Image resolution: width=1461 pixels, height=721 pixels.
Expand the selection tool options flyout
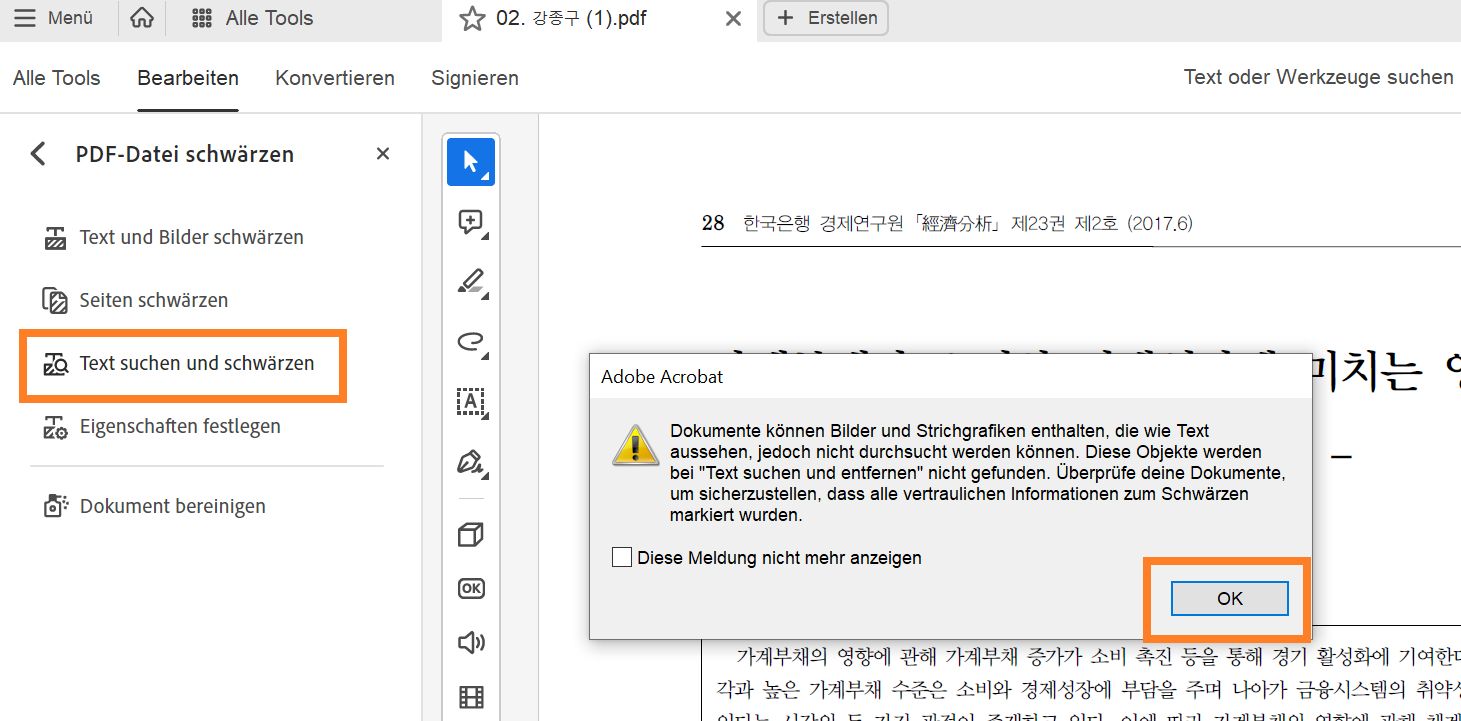(x=487, y=175)
